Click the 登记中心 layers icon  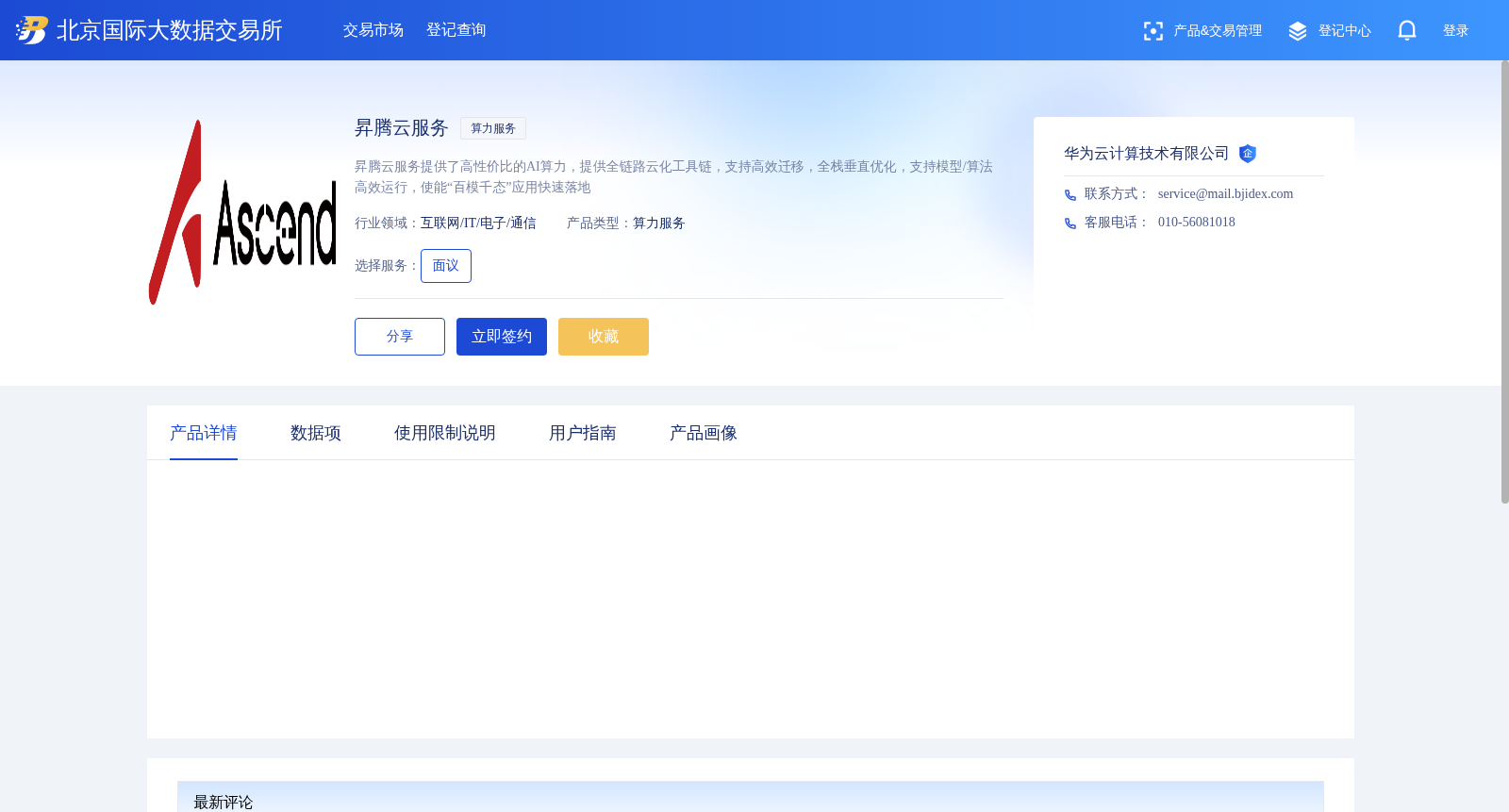pos(1298,31)
